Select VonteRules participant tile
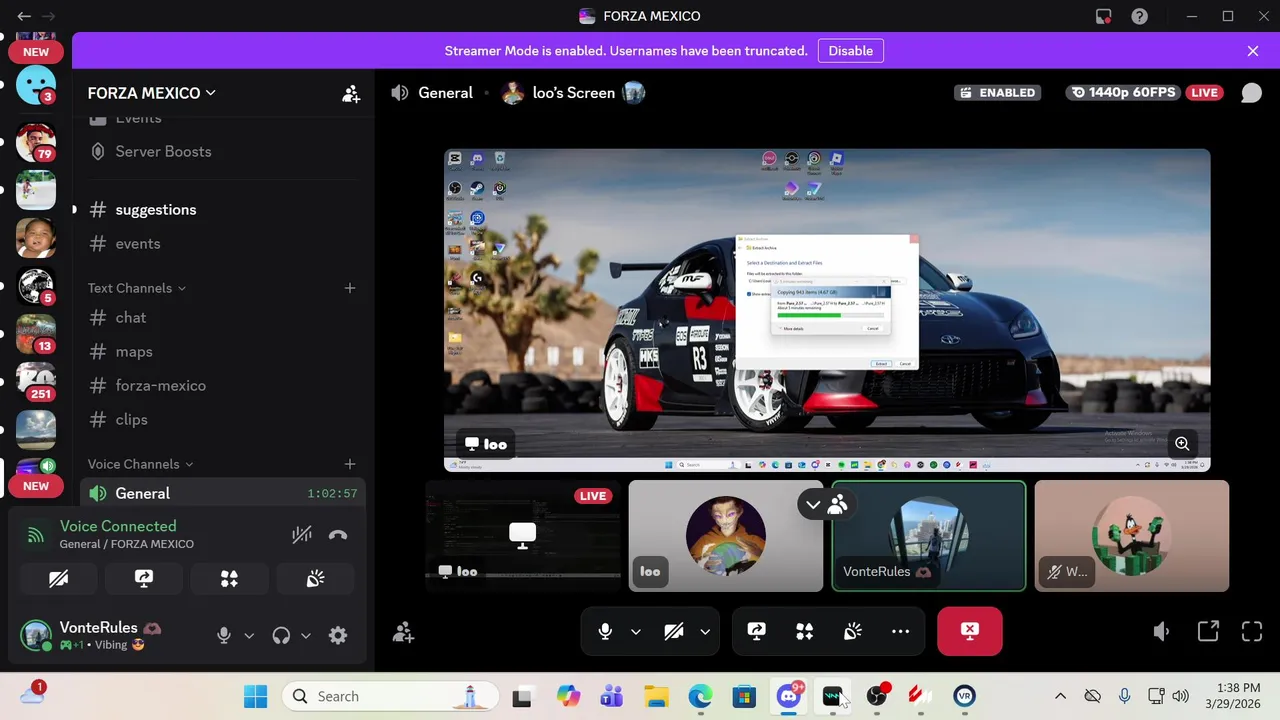This screenshot has width=1280, height=720. (929, 536)
